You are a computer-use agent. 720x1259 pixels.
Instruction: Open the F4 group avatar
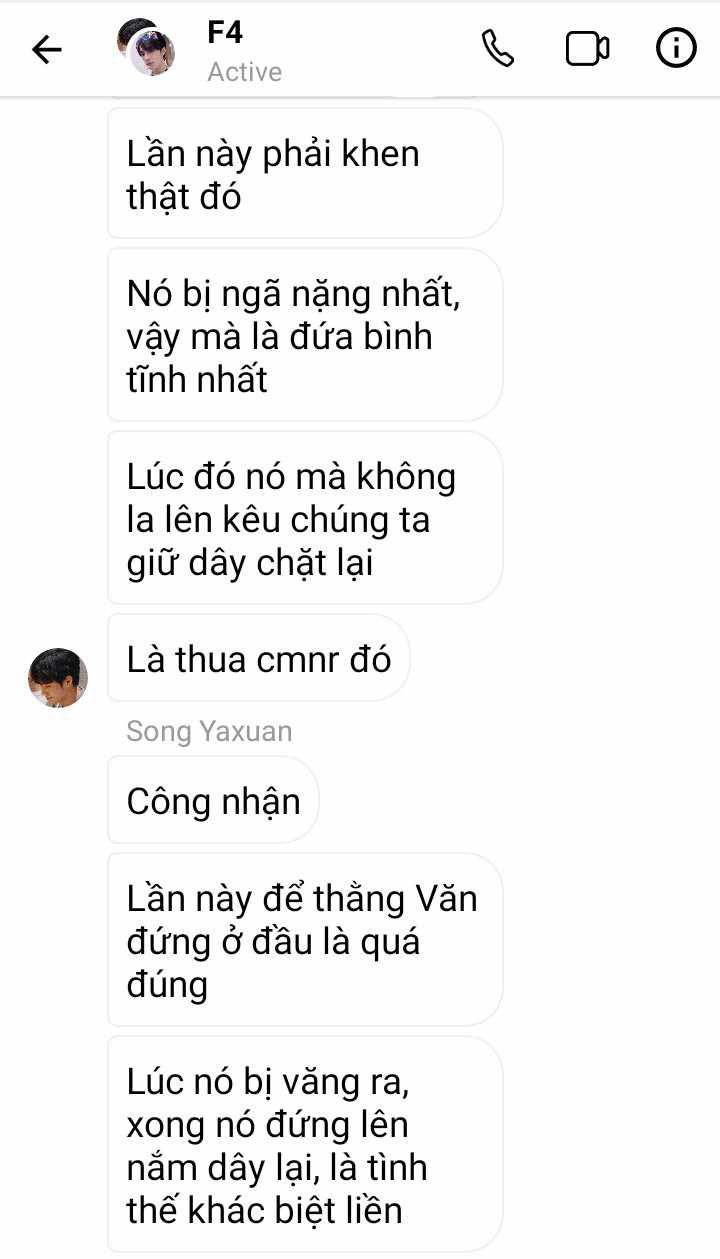coord(146,48)
